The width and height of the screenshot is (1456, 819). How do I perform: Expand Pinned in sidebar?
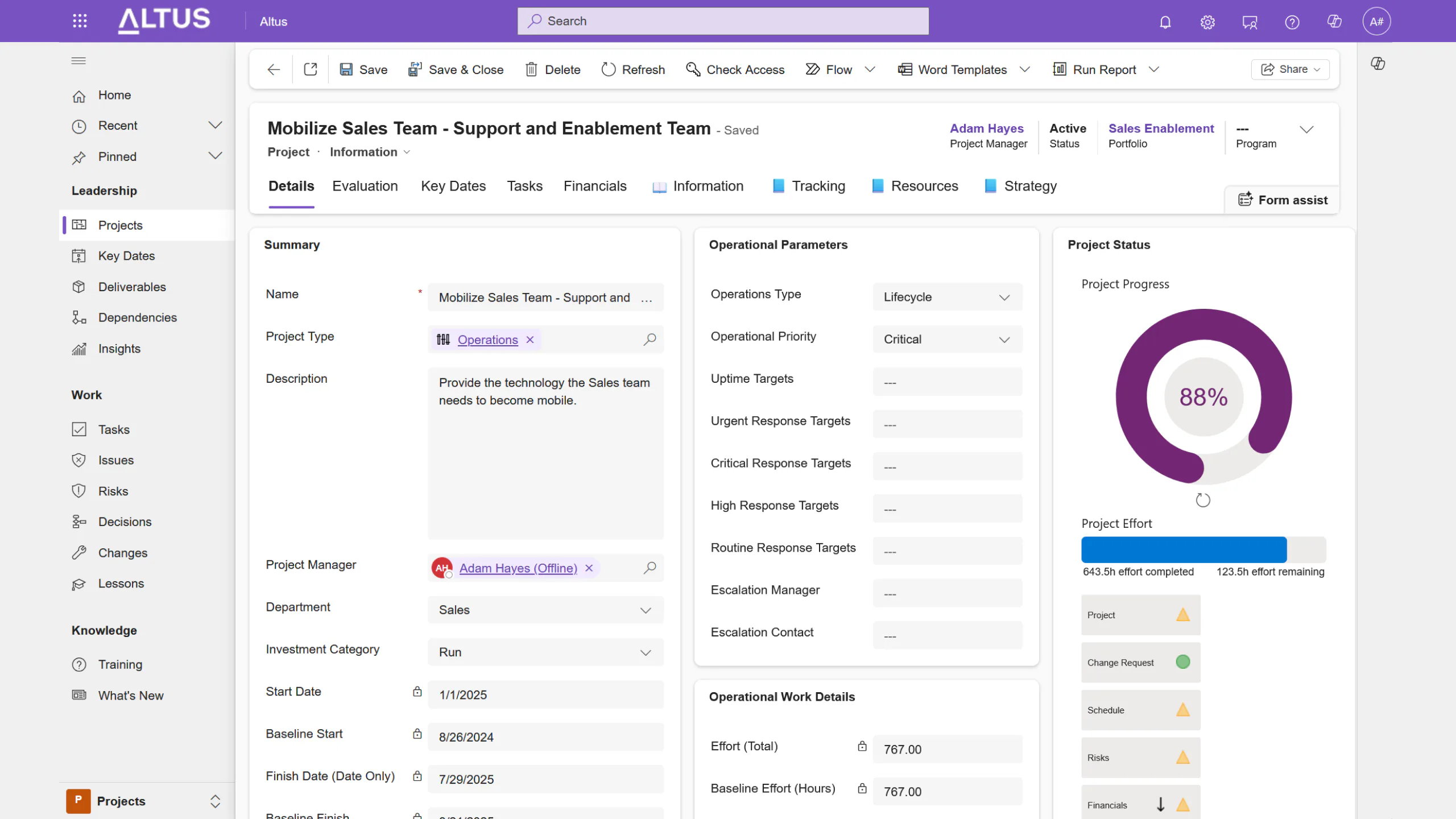coord(215,156)
